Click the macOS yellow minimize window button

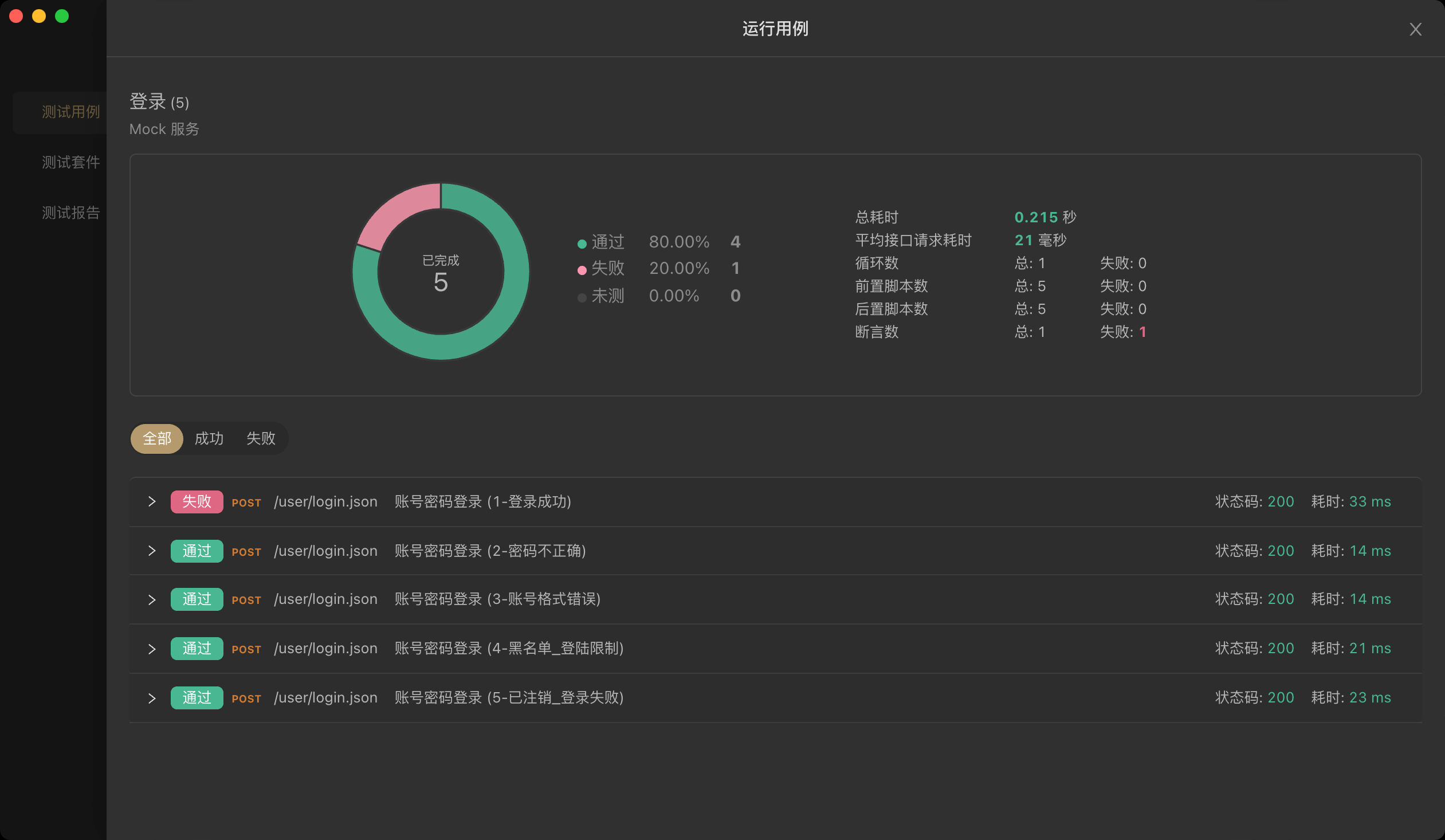[x=39, y=16]
